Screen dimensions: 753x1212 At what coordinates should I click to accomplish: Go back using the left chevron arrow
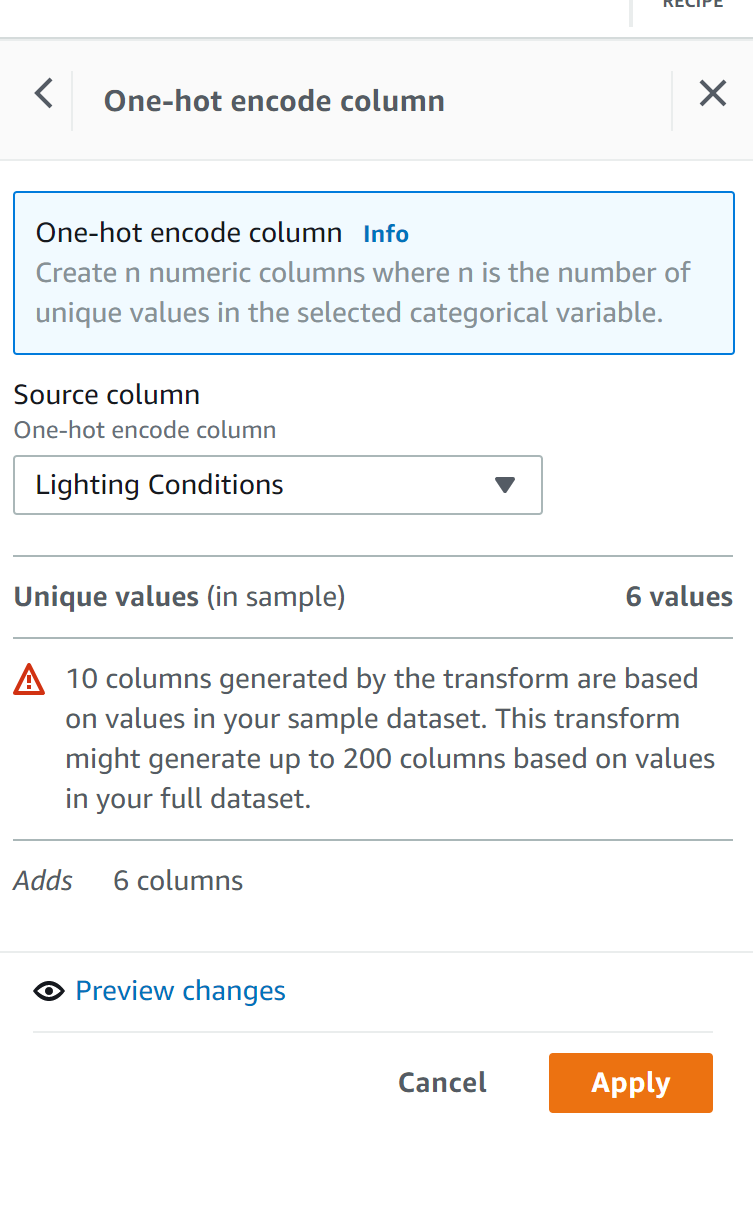coord(43,95)
